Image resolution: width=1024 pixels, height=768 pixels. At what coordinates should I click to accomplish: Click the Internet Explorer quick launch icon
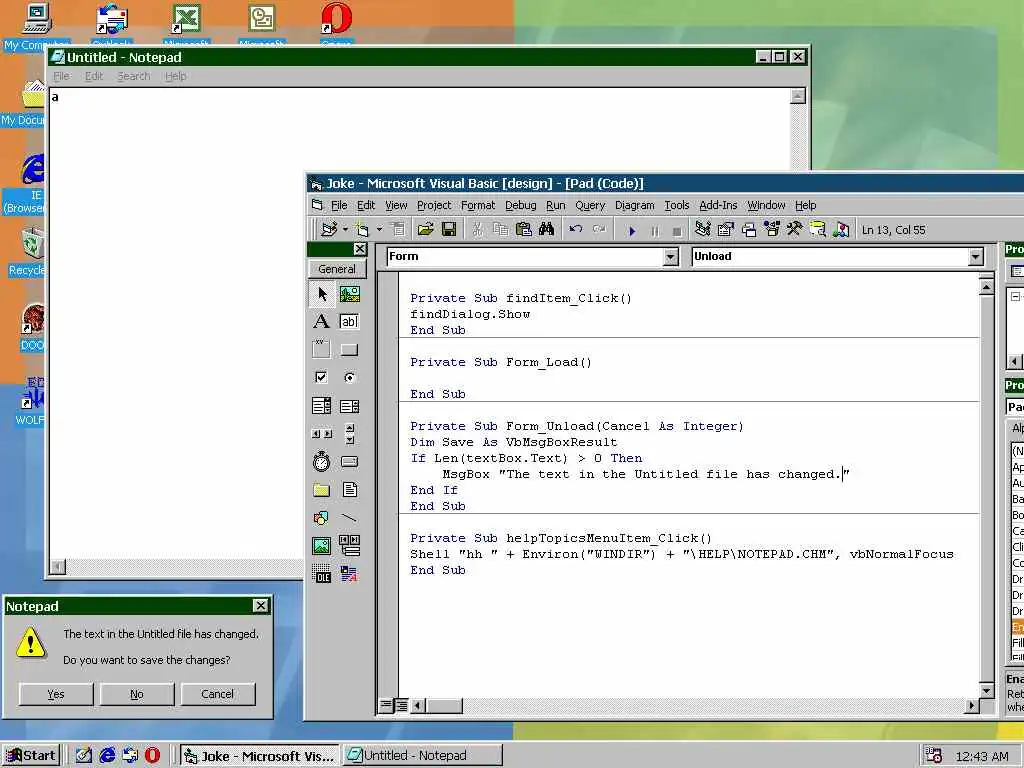[x=107, y=756]
